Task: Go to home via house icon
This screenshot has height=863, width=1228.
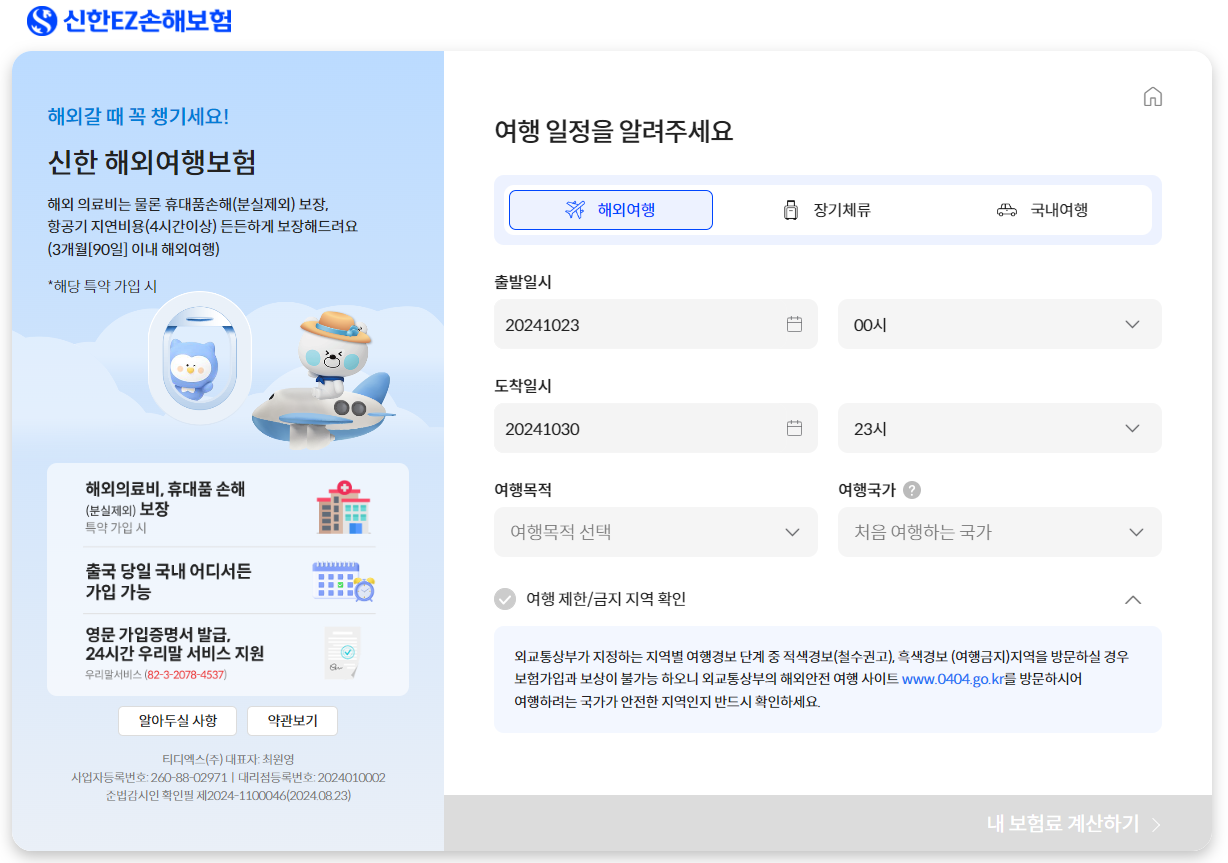Action: tap(1153, 97)
